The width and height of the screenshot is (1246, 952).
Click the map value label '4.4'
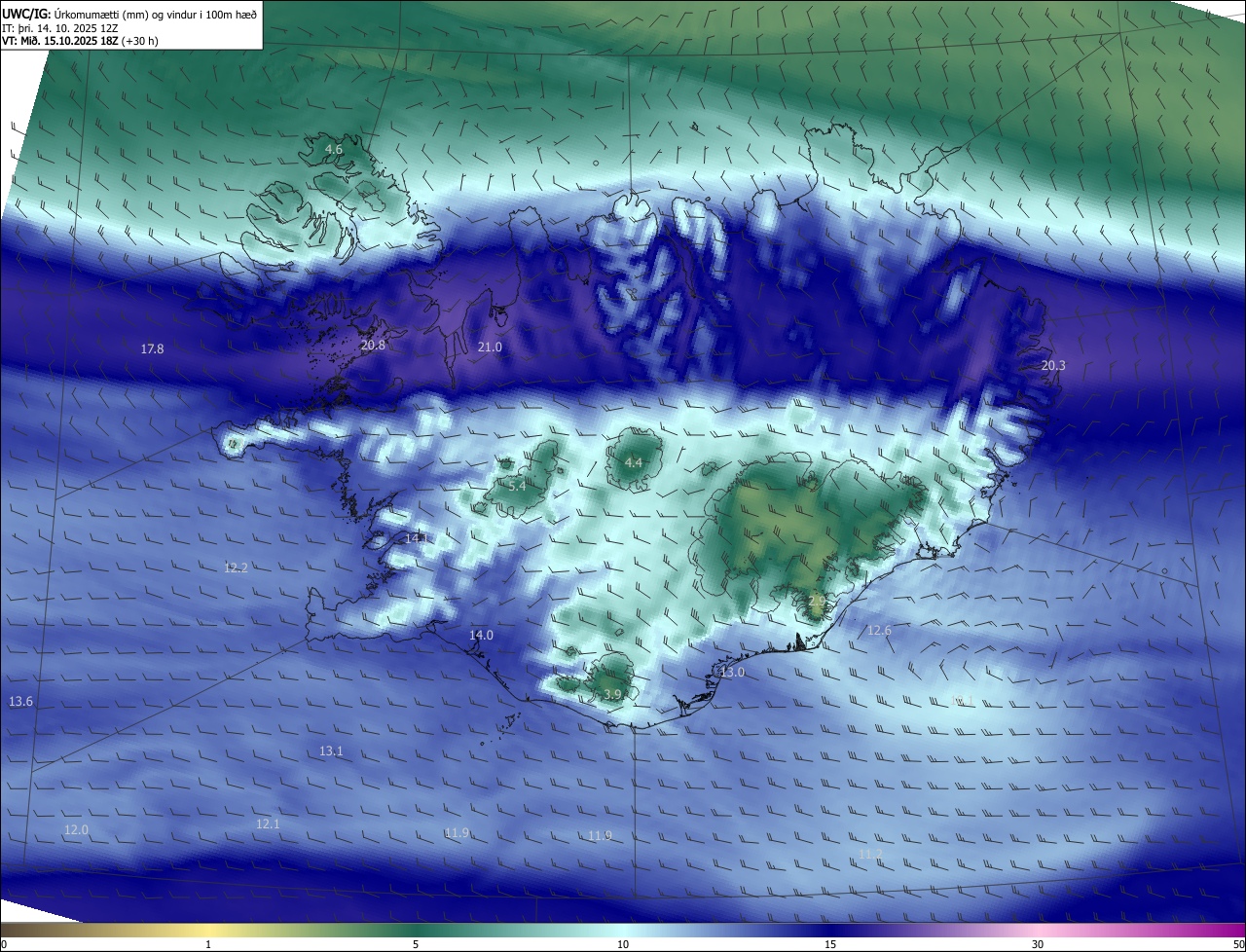[x=634, y=462]
